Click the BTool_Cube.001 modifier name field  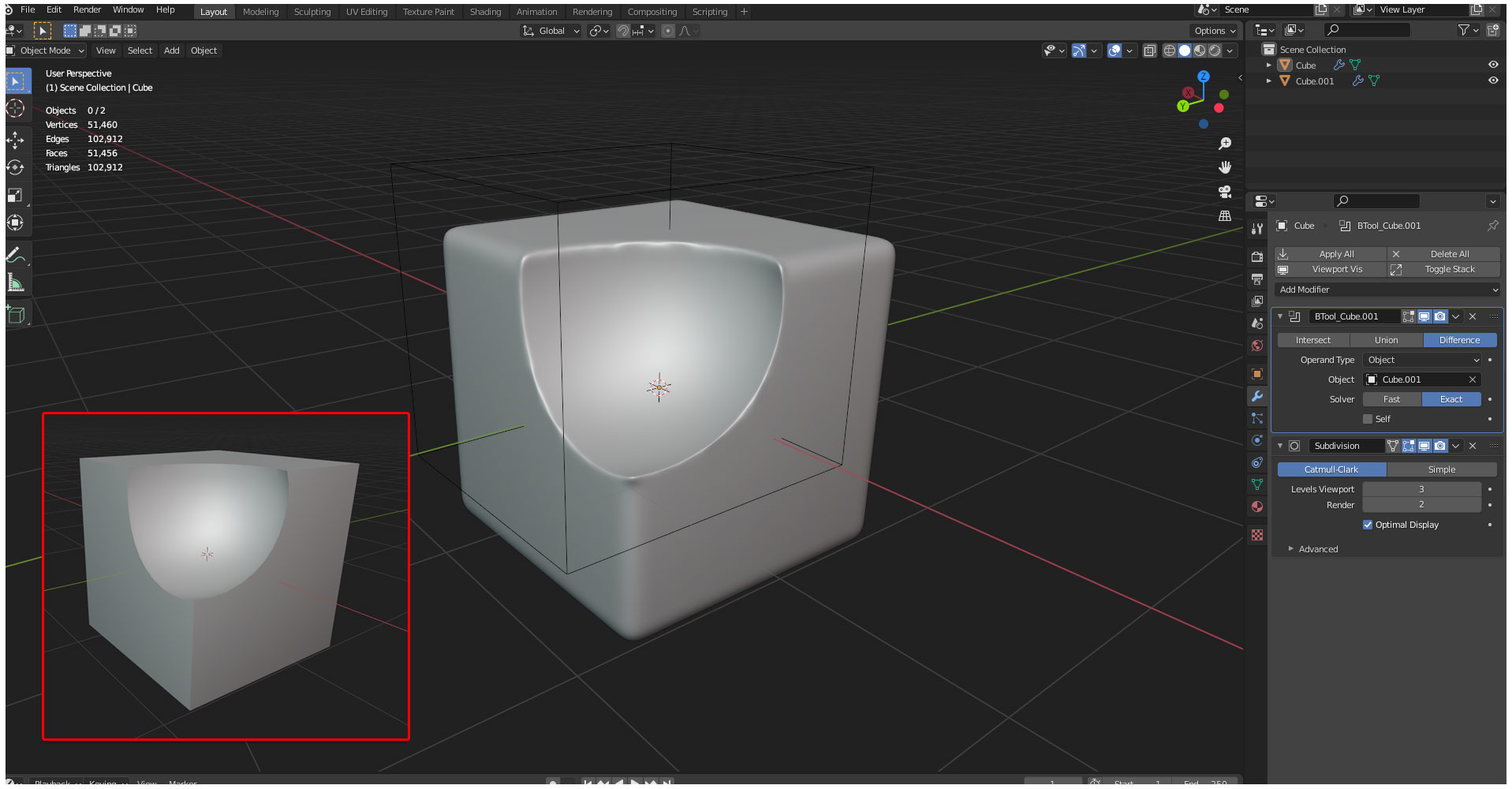point(1354,316)
